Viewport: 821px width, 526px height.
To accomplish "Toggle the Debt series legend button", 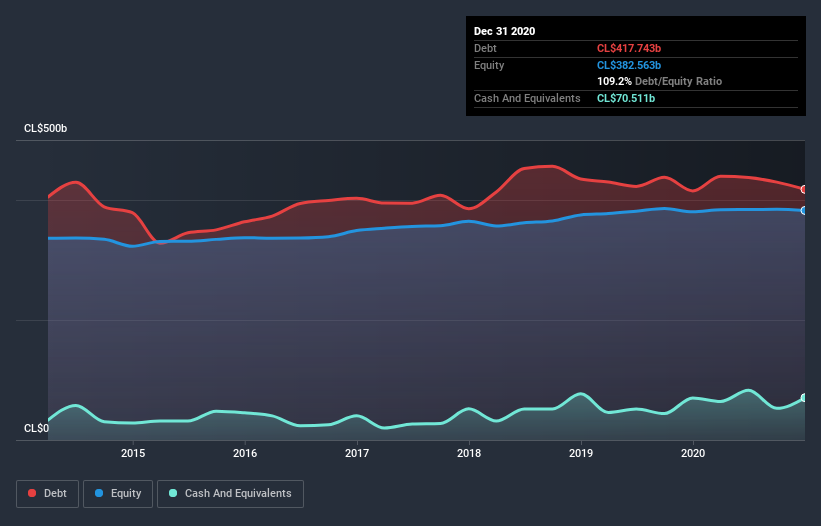I will pos(47,494).
